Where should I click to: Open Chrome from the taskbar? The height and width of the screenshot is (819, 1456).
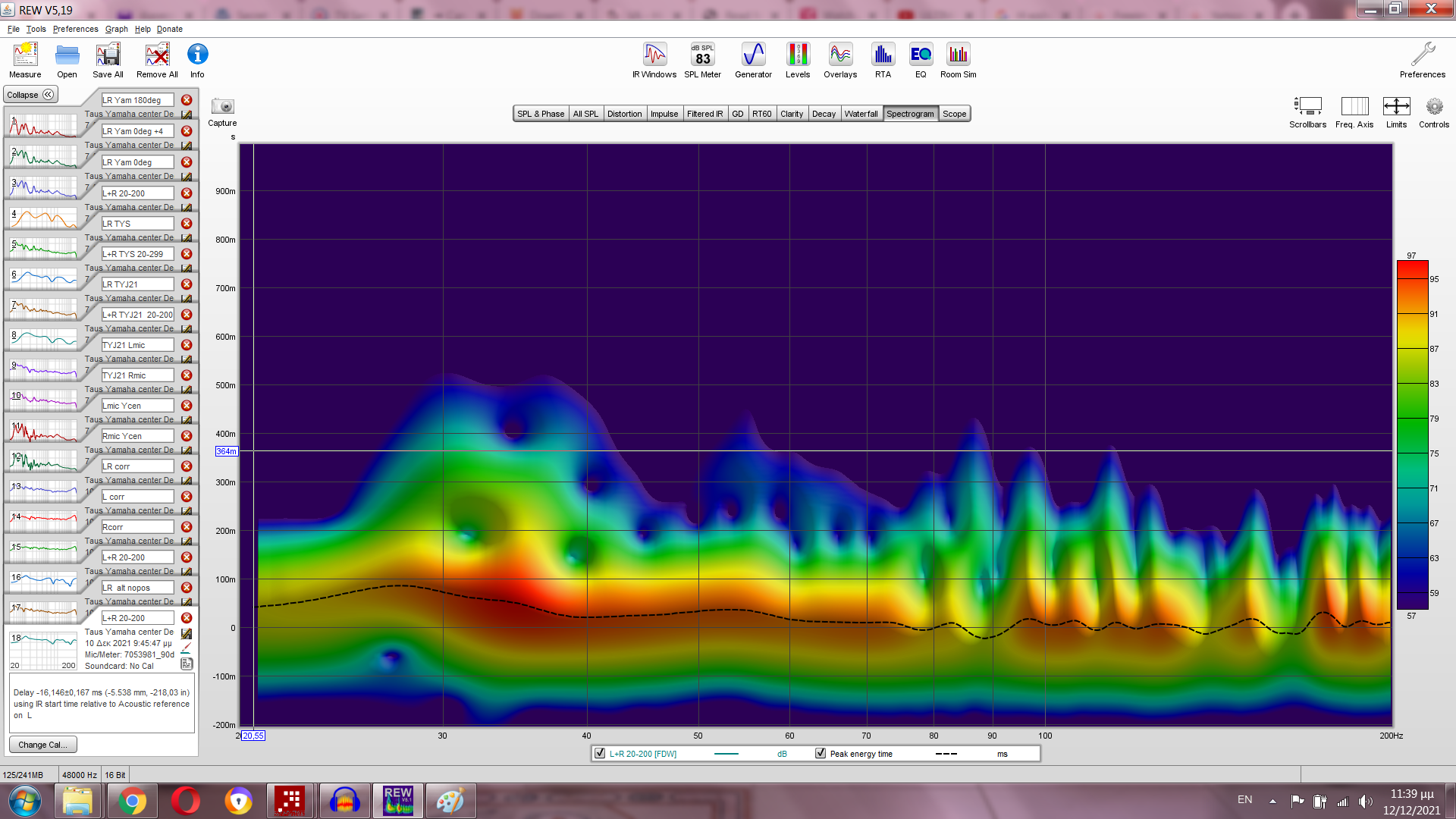(132, 801)
